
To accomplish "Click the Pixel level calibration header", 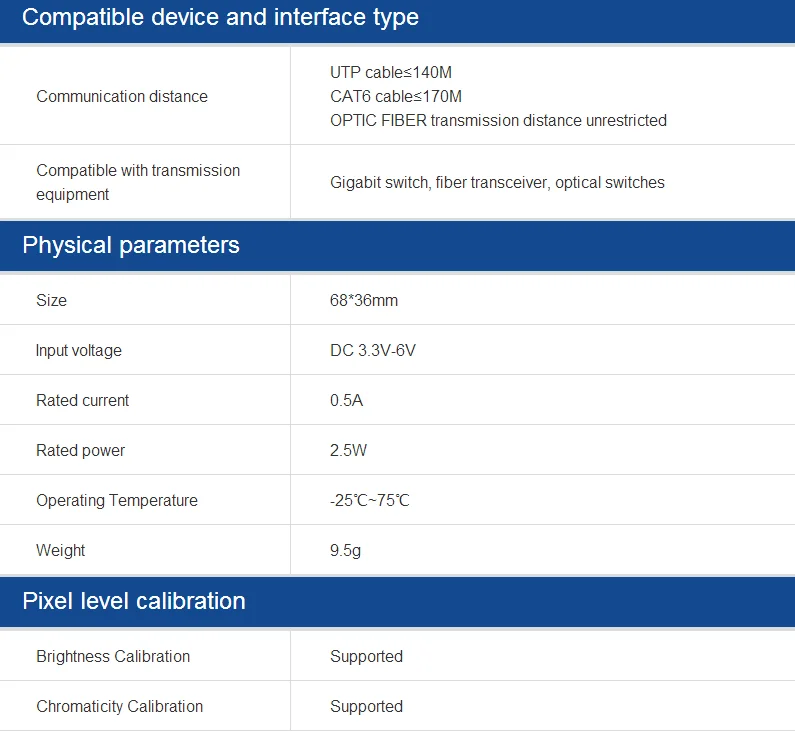I will 134,601.
